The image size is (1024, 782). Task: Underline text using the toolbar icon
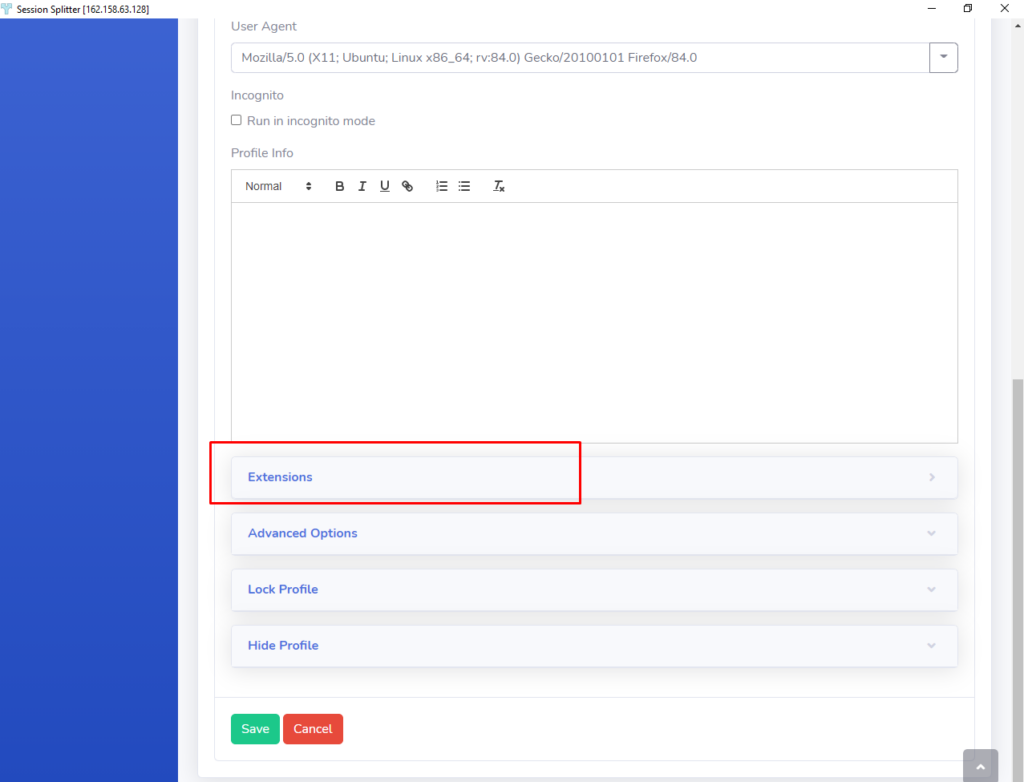click(x=384, y=187)
